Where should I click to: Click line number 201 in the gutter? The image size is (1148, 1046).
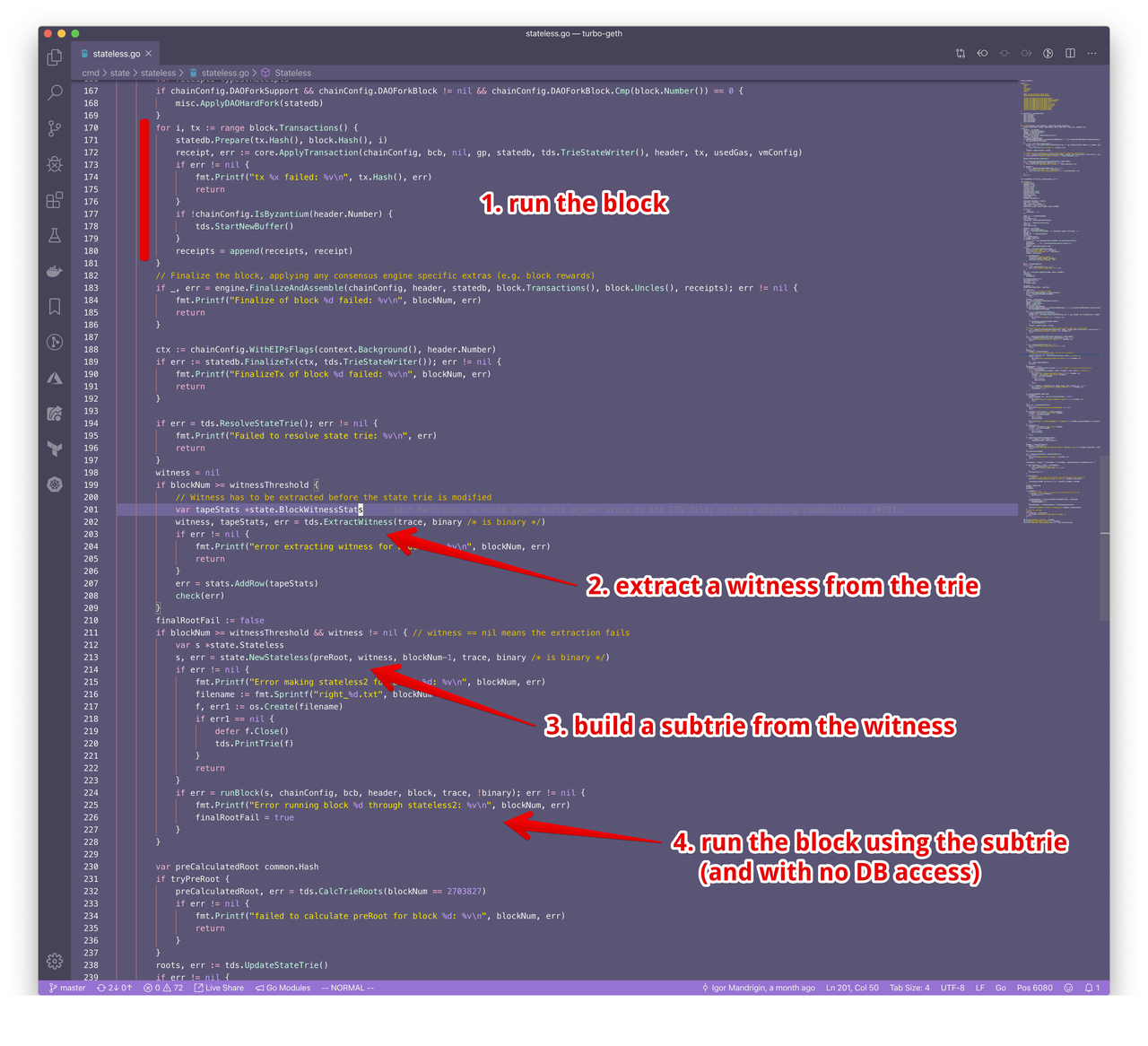coord(91,510)
